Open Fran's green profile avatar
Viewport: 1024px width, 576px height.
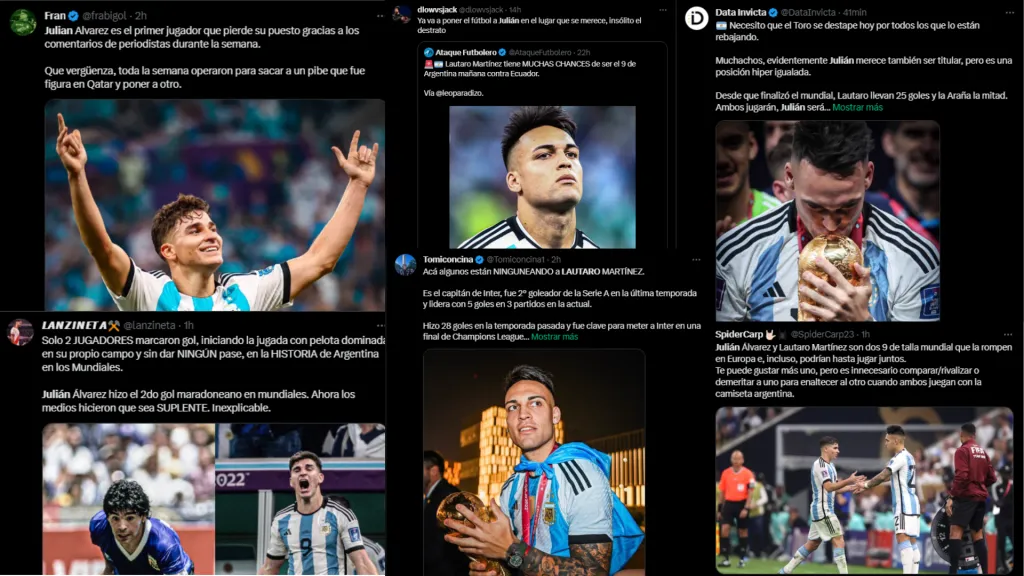pyautogui.click(x=23, y=22)
